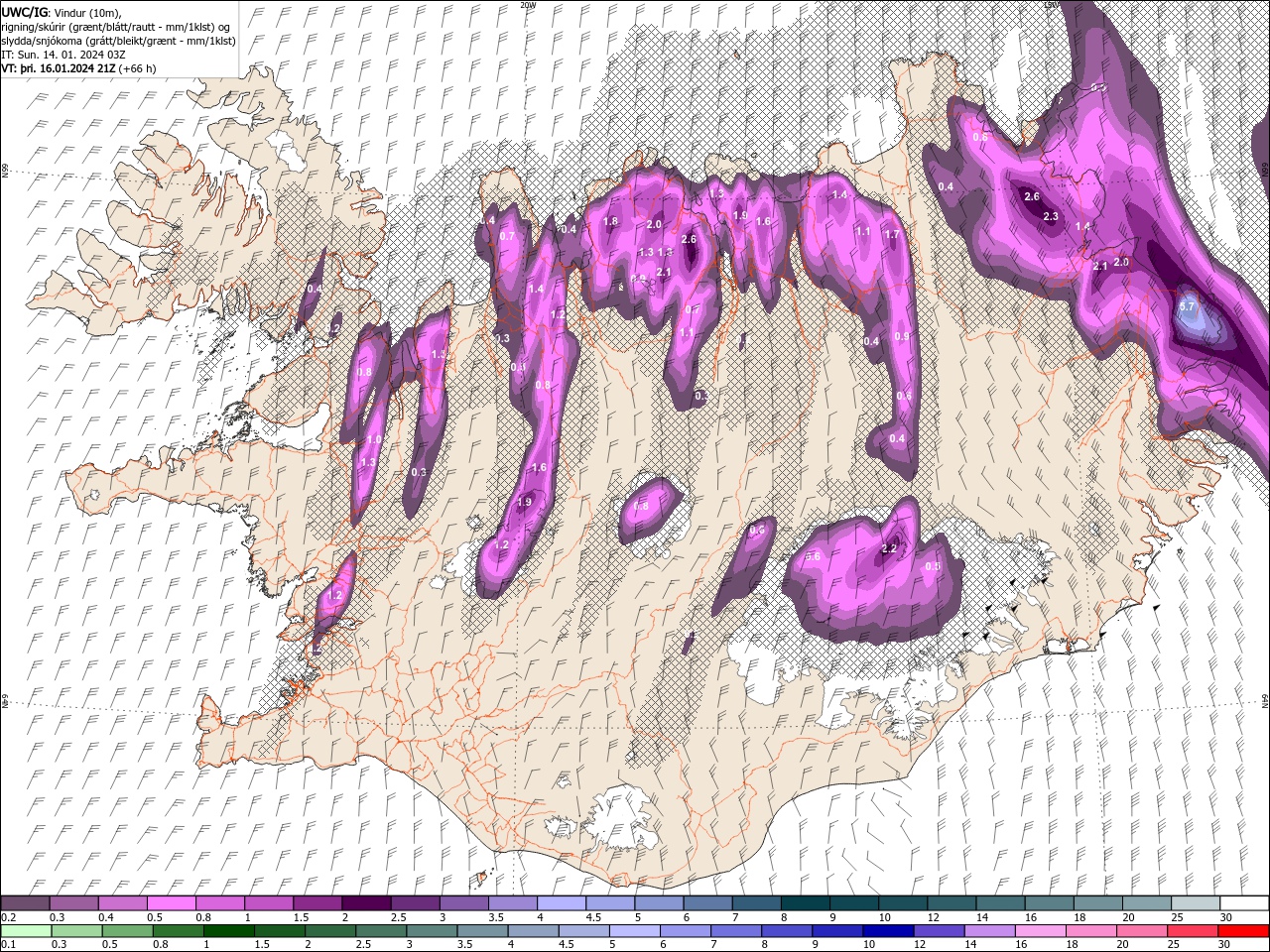Image resolution: width=1270 pixels, height=952 pixels.
Task: Click the 30 label in the top legend row
Action: (x=1228, y=917)
